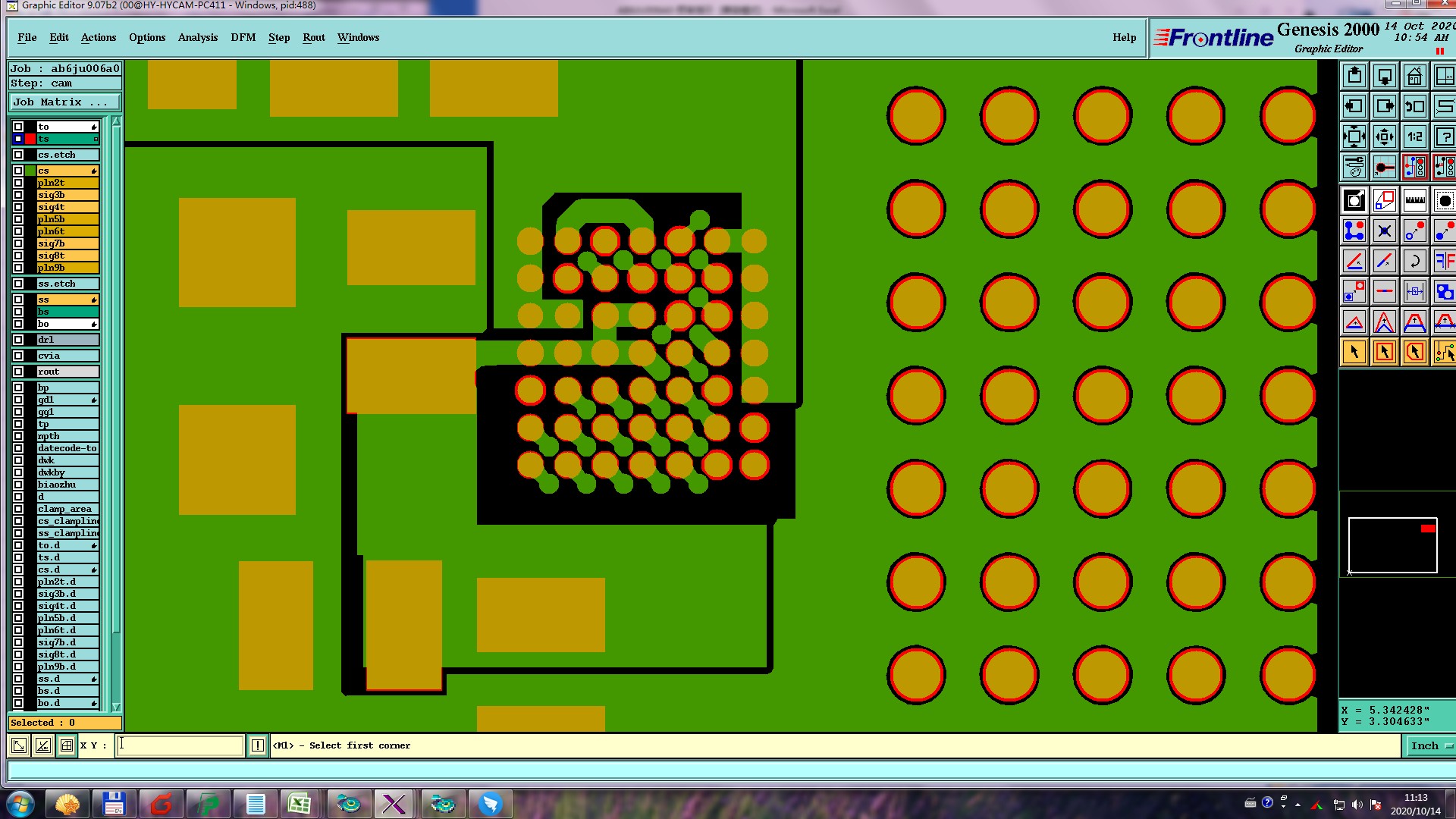Toggle checkbox for layer drl
The width and height of the screenshot is (1456, 819).
point(18,340)
